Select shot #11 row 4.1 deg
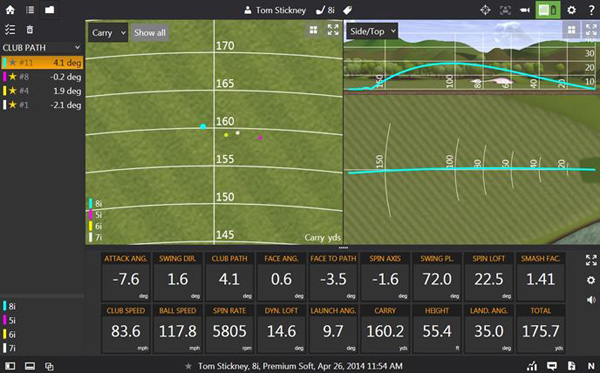 pos(42,62)
